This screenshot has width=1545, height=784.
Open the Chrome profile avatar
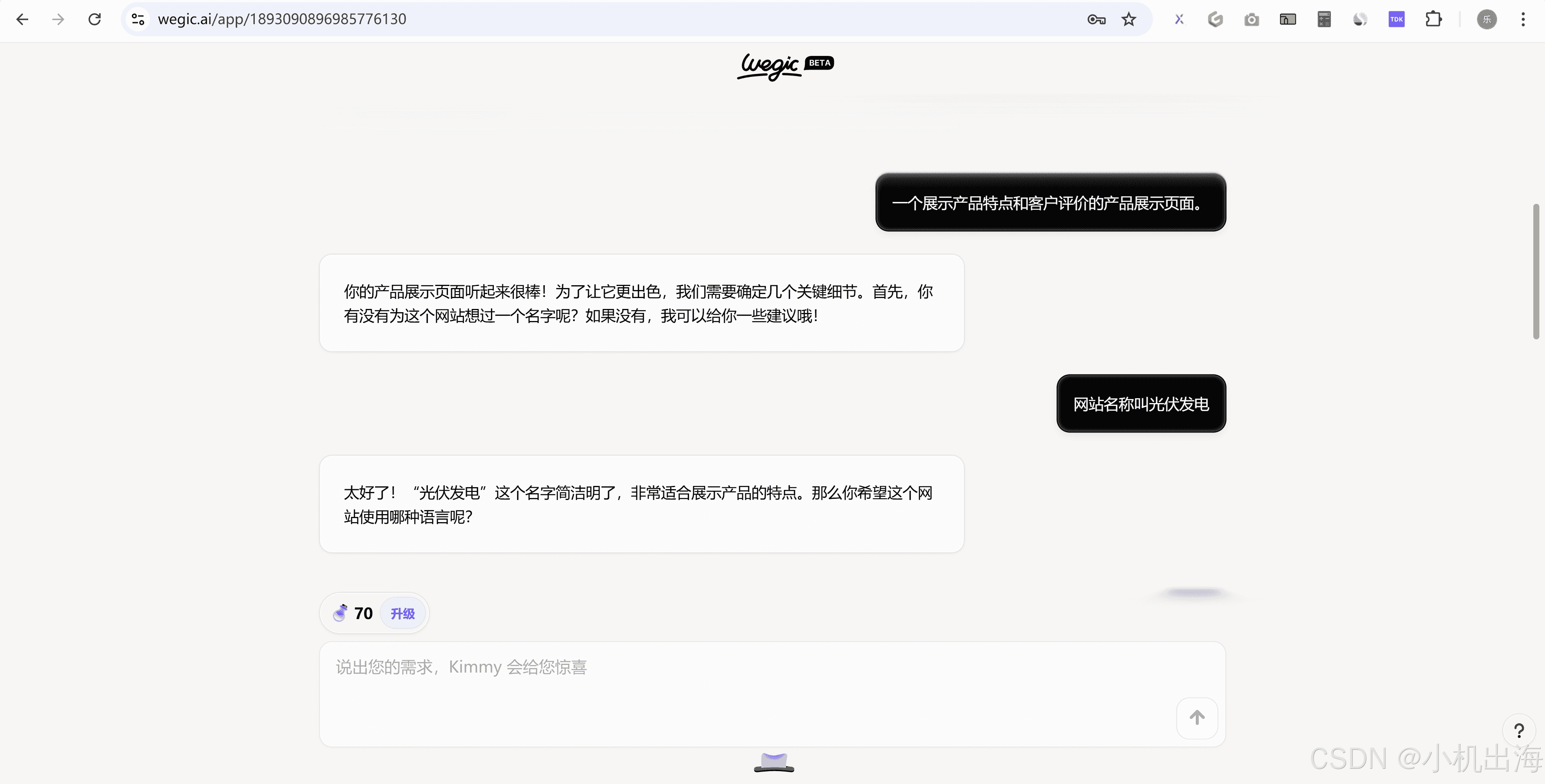[1487, 19]
